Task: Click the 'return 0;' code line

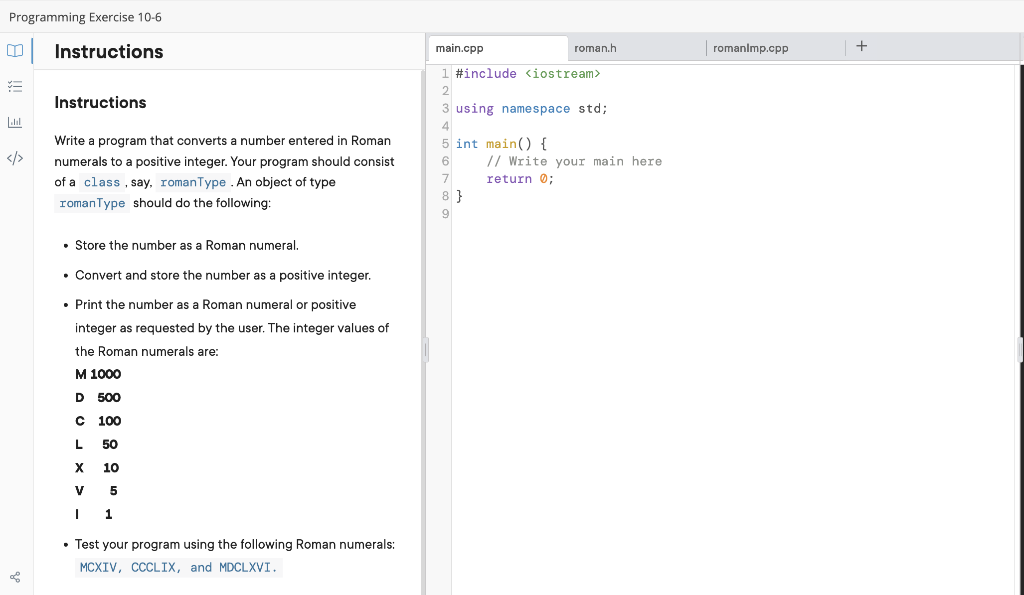Action: [x=520, y=179]
